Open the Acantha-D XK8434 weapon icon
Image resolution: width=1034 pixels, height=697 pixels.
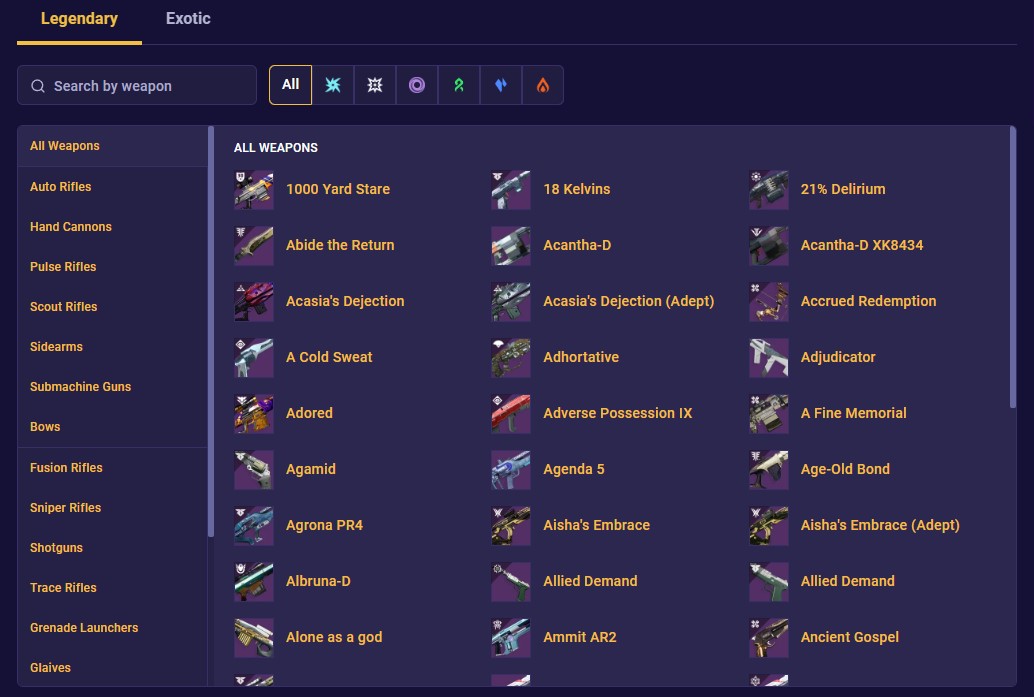click(769, 246)
